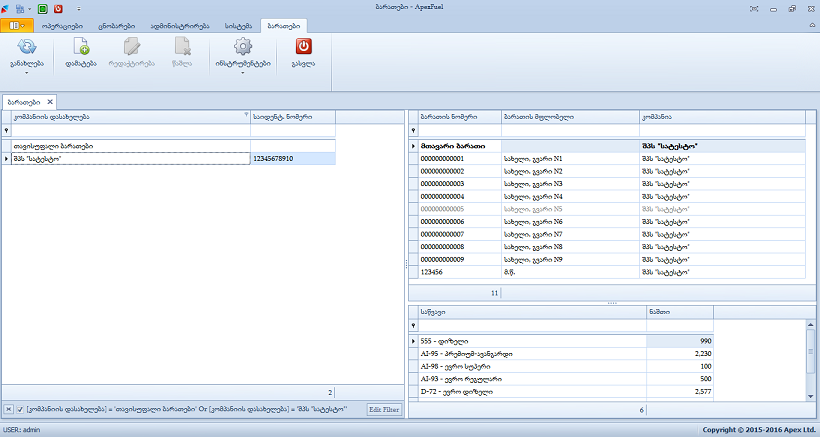Remove the filter with the X in the filter bar
The image size is (820, 437).
[x=8, y=409]
